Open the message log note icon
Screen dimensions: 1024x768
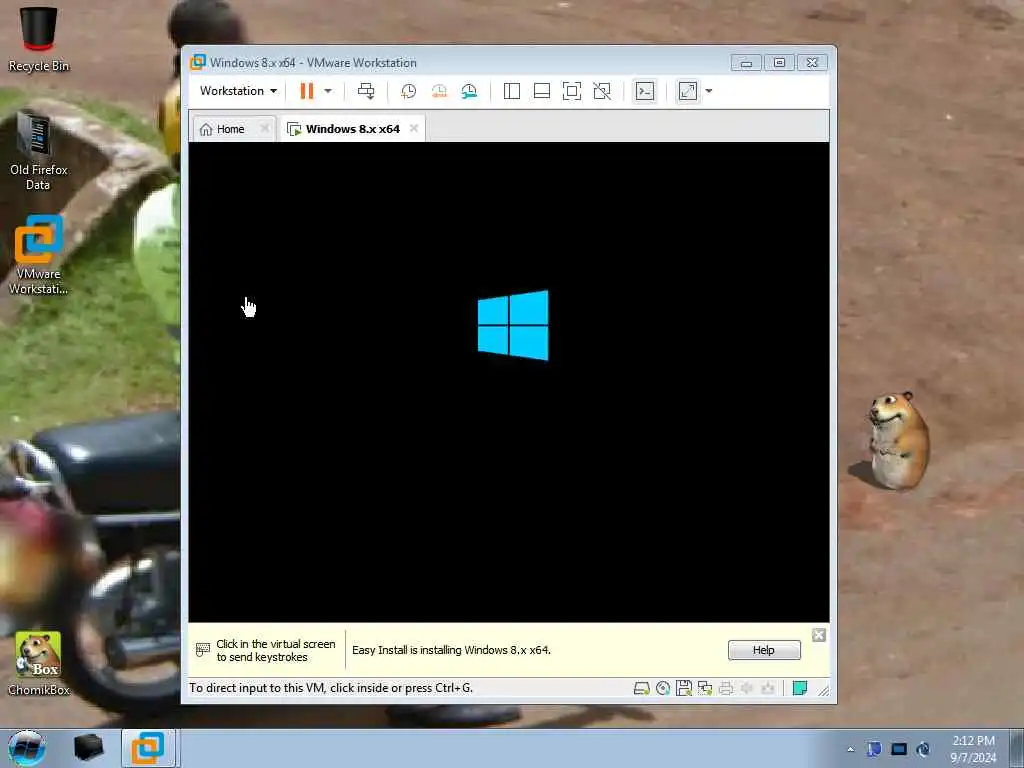(x=799, y=688)
